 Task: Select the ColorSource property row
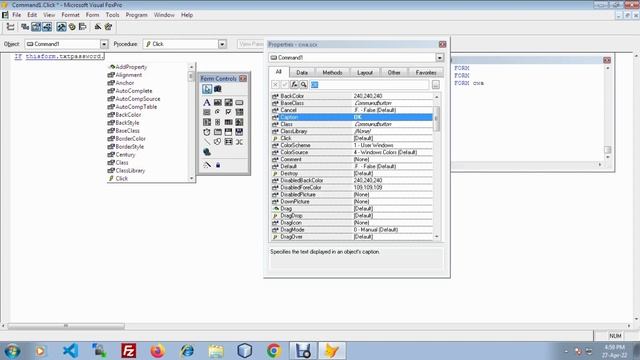click(x=352, y=152)
